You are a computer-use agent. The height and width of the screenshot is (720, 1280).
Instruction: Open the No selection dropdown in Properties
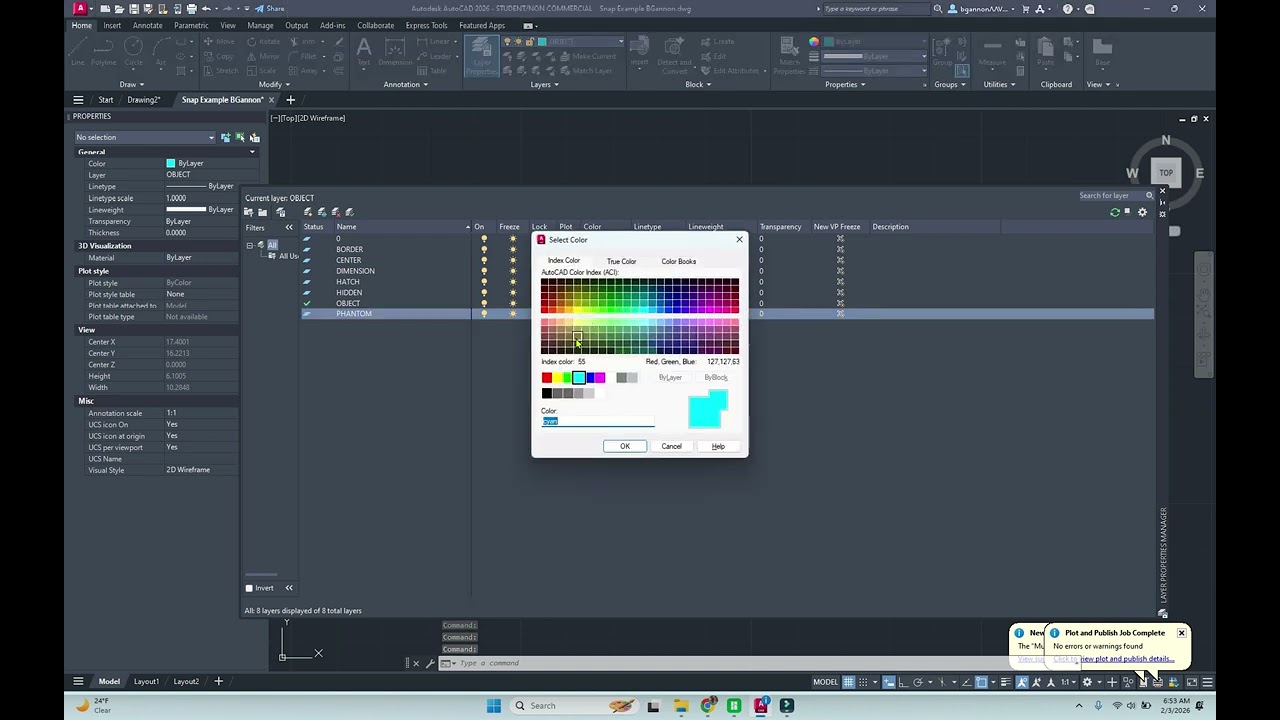(145, 138)
